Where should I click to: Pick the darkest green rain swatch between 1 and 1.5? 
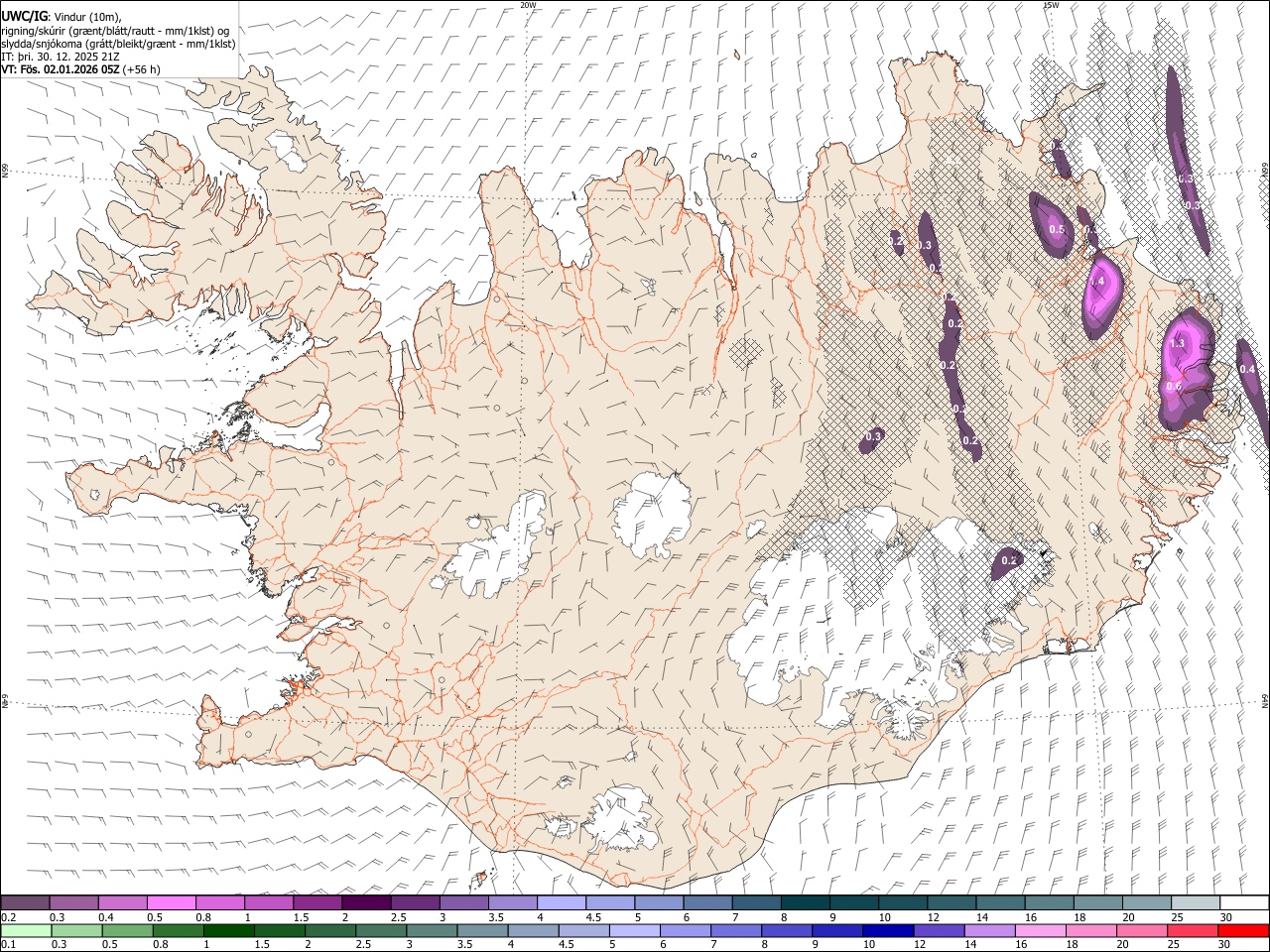(228, 930)
